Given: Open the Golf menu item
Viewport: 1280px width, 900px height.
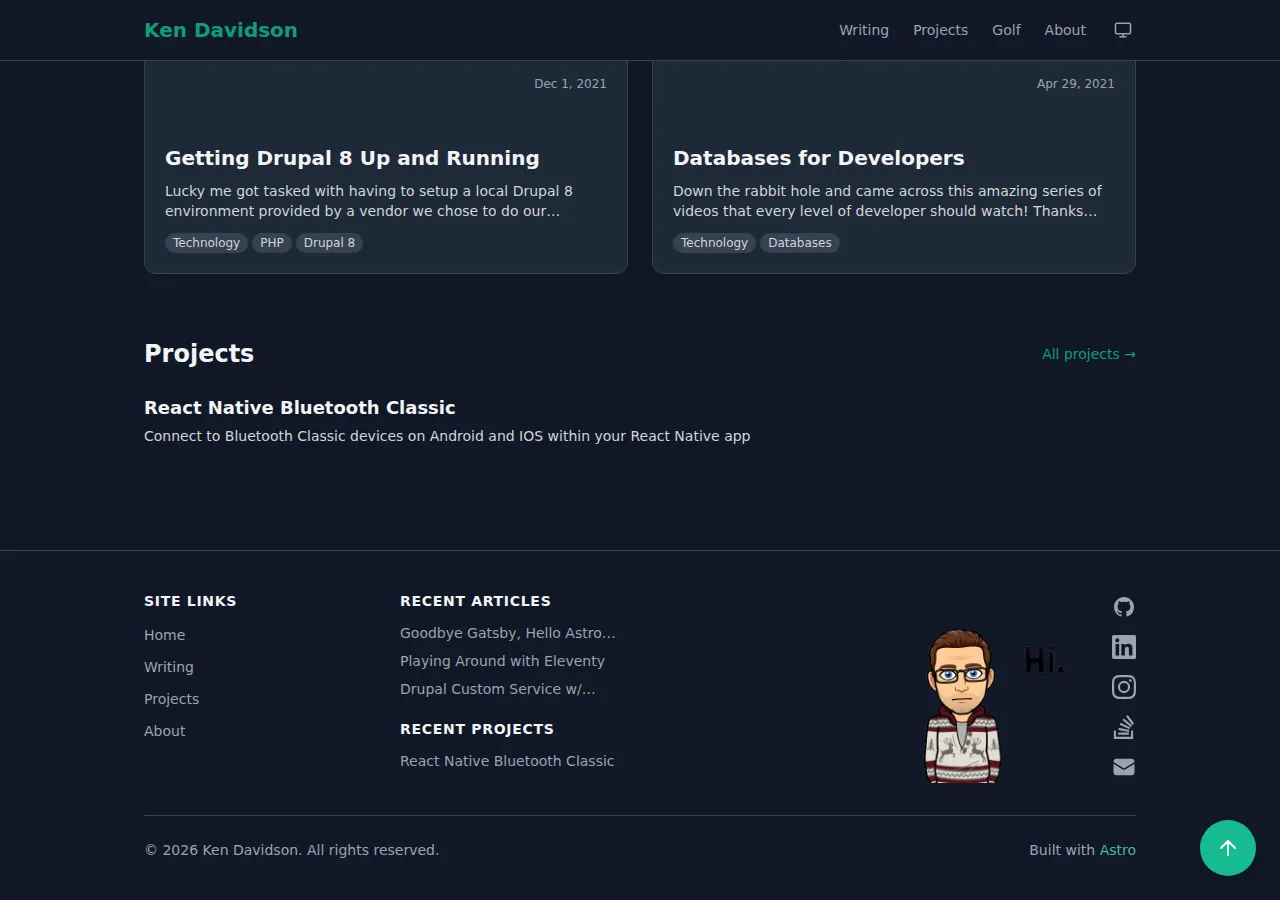Looking at the screenshot, I should click(x=1006, y=30).
